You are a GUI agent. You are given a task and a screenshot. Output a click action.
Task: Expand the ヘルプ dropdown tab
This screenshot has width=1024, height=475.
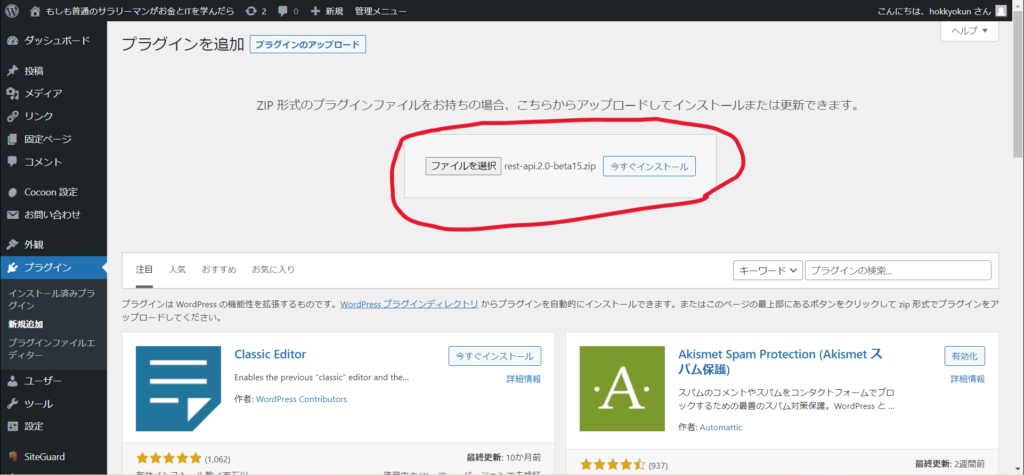point(969,31)
